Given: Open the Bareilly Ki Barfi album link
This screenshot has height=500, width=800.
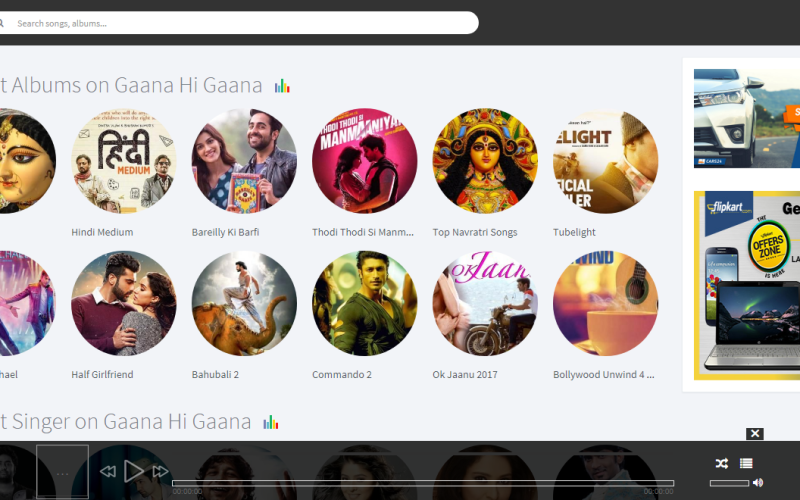Looking at the screenshot, I should 232,232.
